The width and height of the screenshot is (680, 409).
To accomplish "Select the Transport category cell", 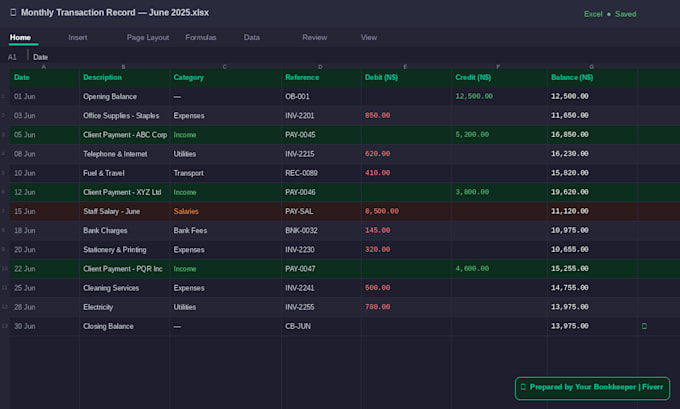I will tap(226, 173).
